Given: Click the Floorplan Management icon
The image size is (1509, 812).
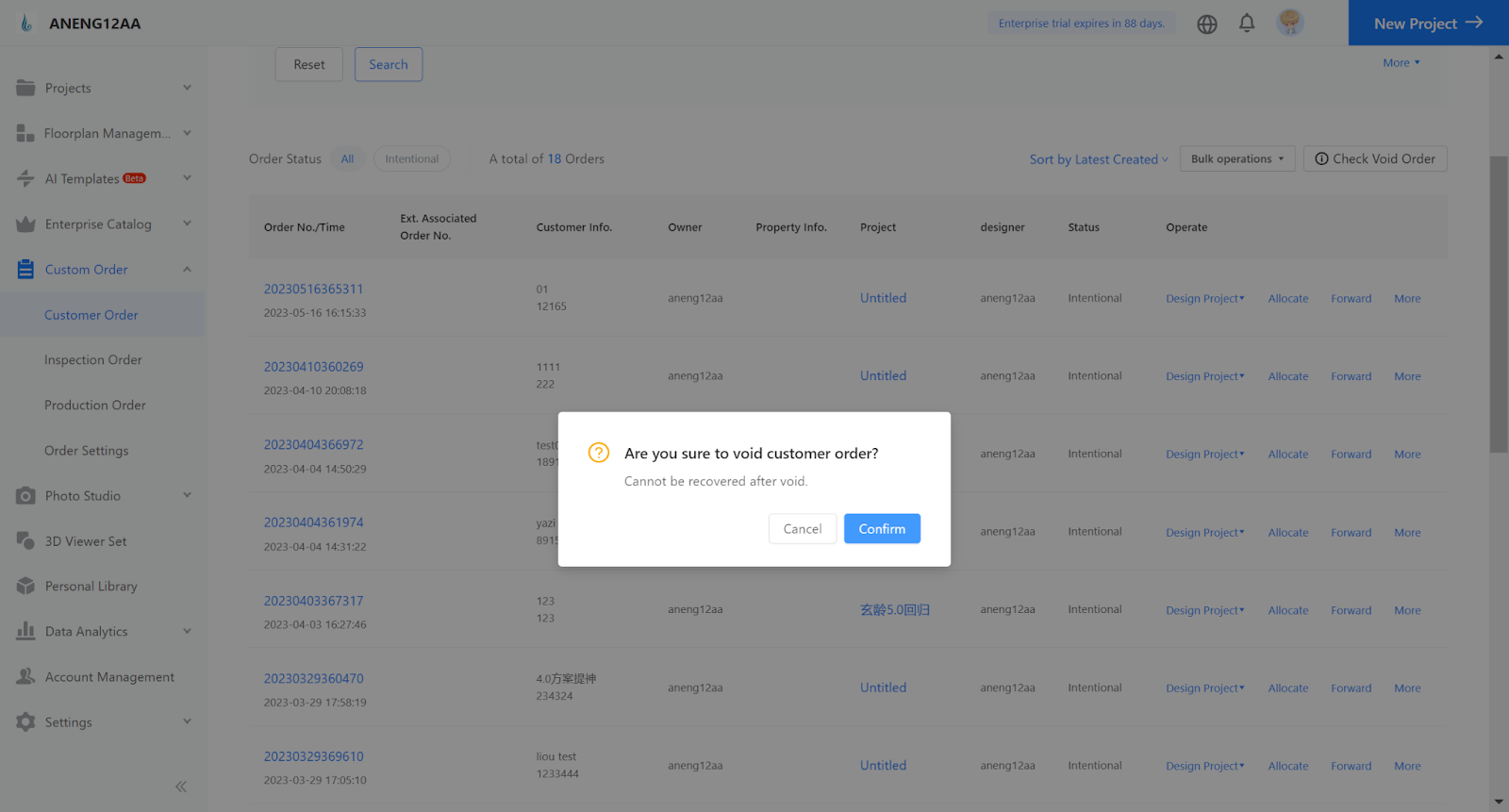Looking at the screenshot, I should tap(25, 133).
